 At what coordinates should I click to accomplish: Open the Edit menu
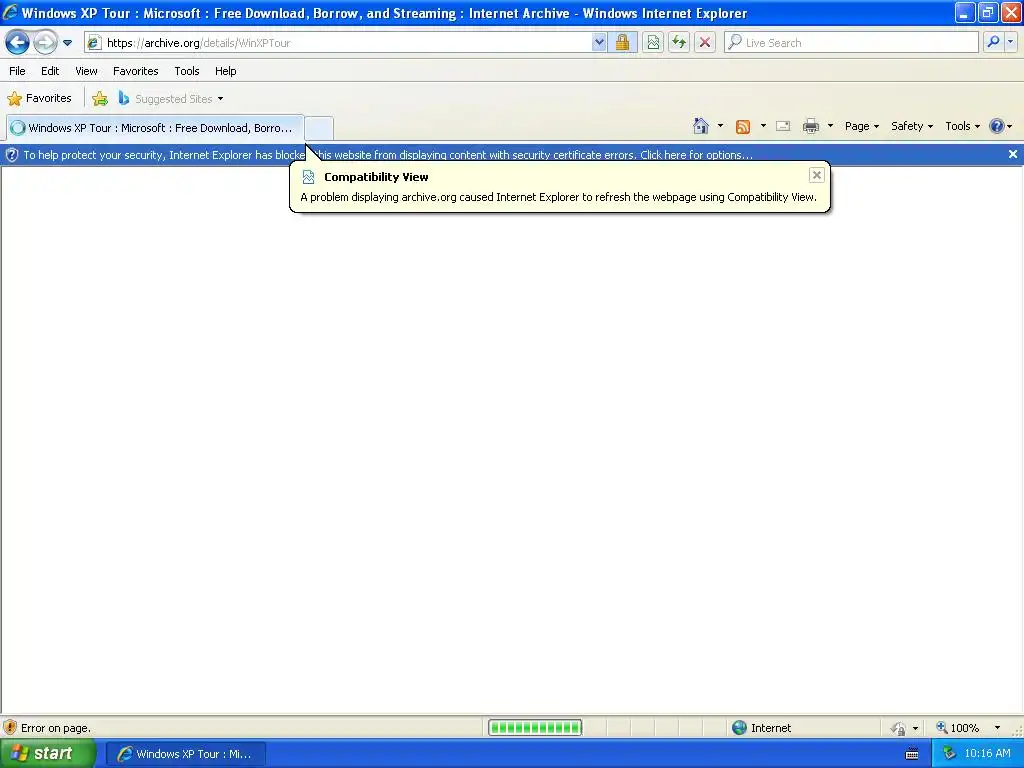pos(50,71)
